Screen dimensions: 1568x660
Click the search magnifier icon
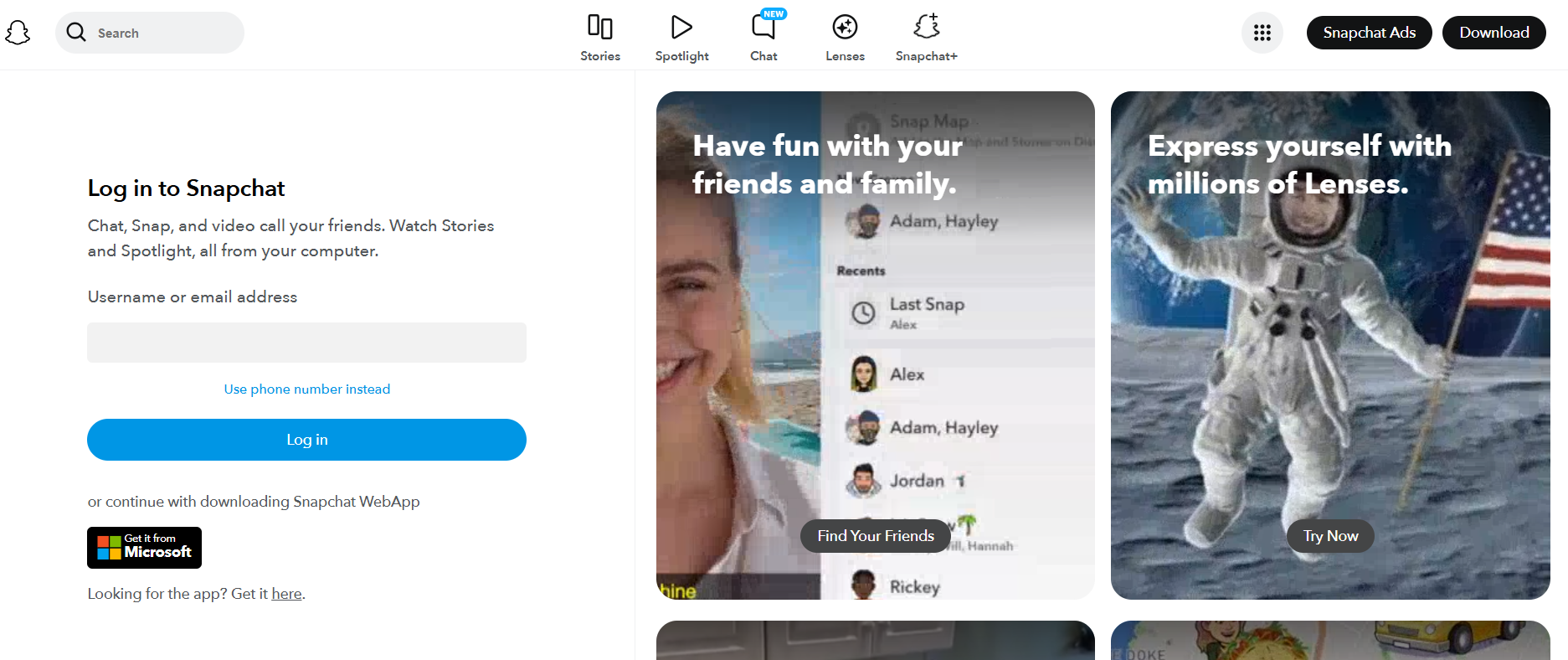76,32
